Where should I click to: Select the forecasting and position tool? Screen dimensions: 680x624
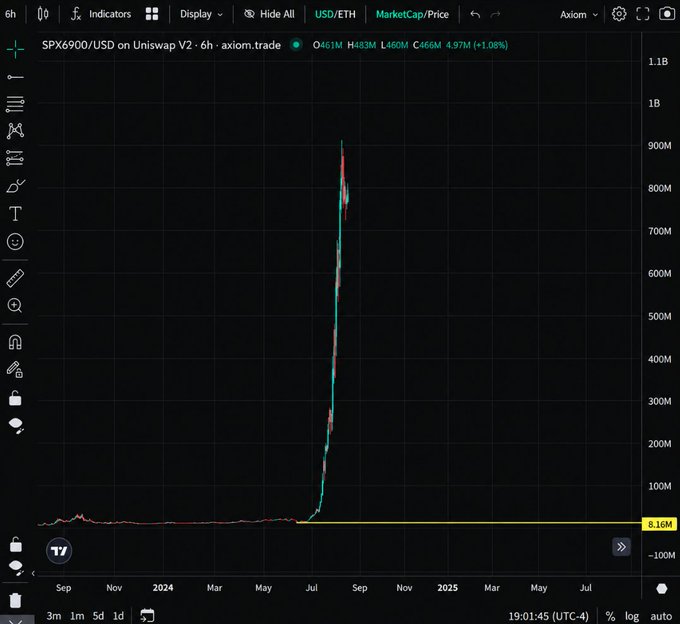point(15,158)
